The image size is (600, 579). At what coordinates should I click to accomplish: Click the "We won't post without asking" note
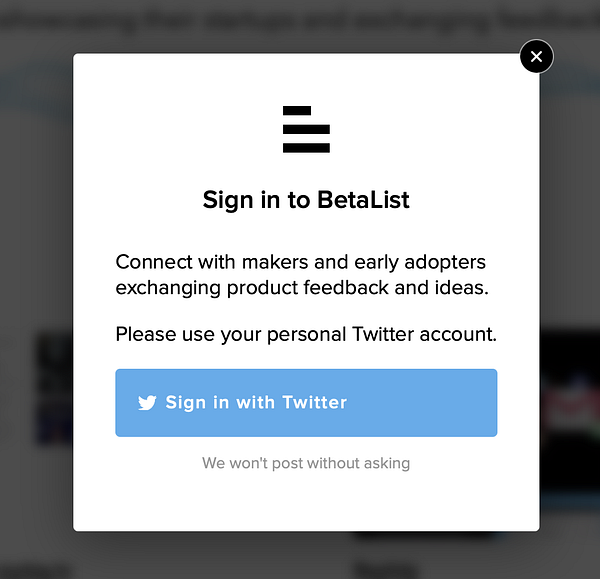click(306, 463)
